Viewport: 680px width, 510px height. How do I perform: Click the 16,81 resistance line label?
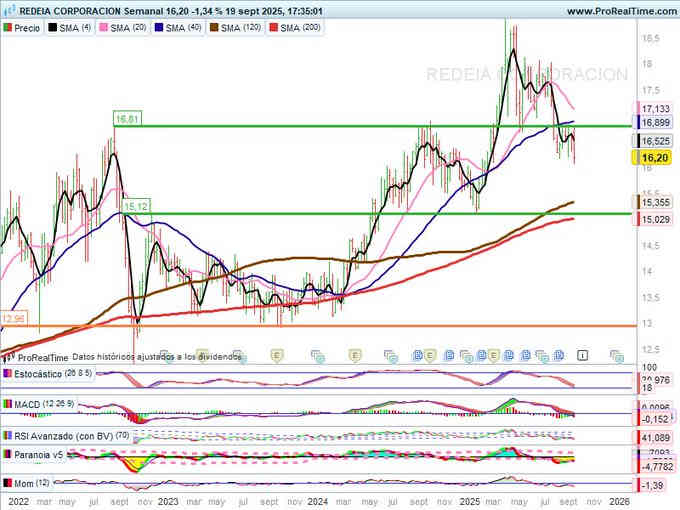tap(128, 118)
